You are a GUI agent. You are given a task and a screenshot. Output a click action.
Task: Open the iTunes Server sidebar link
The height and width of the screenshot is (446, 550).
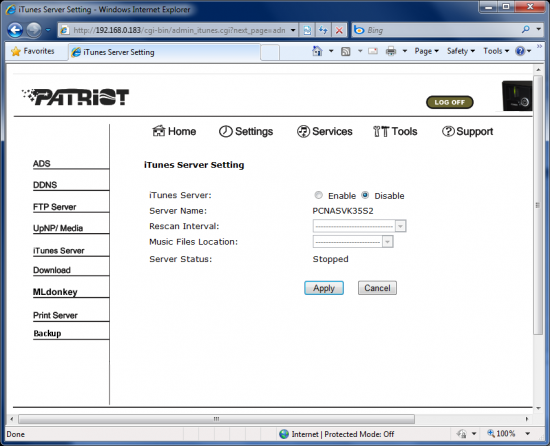(59, 251)
